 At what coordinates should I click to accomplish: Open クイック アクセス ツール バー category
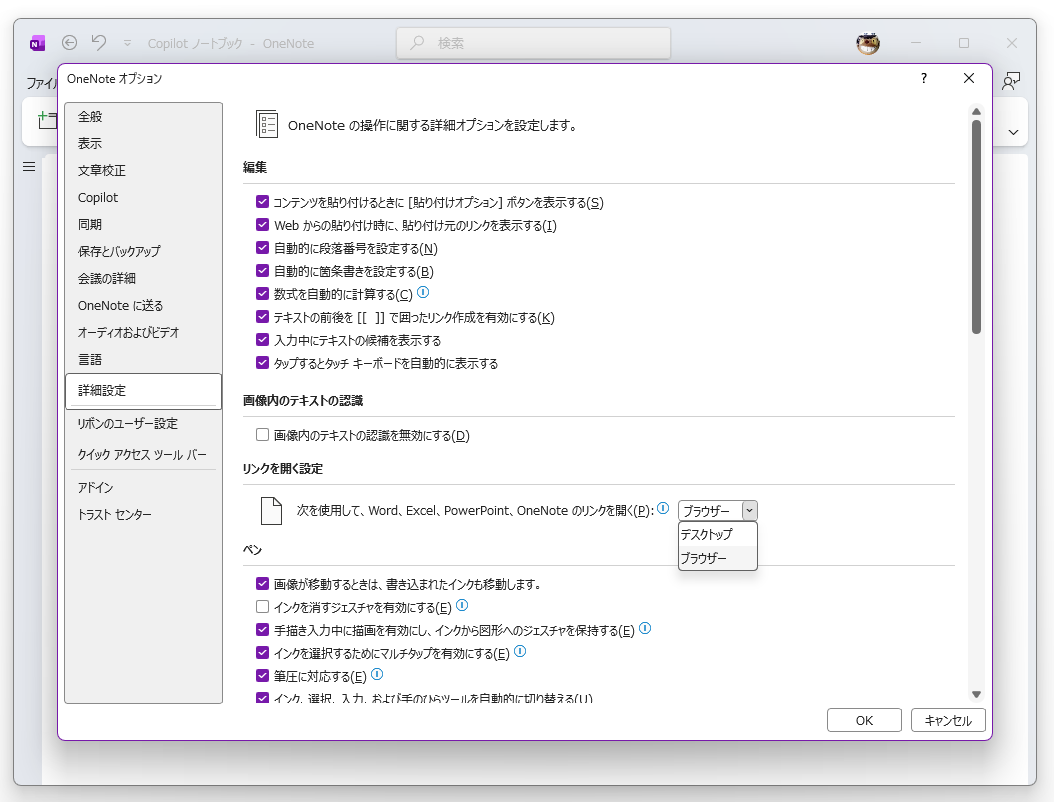pyautogui.click(x=143, y=454)
